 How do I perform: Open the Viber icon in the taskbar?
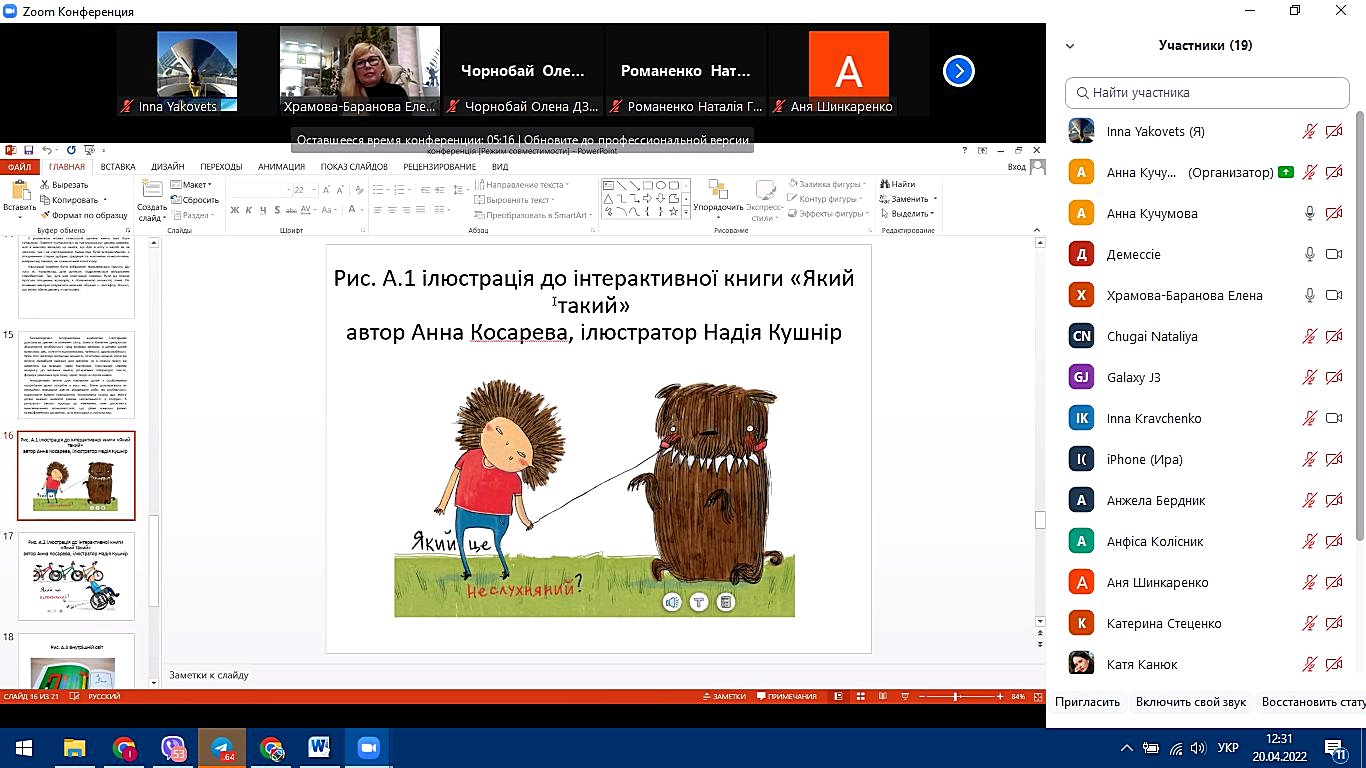(x=174, y=748)
